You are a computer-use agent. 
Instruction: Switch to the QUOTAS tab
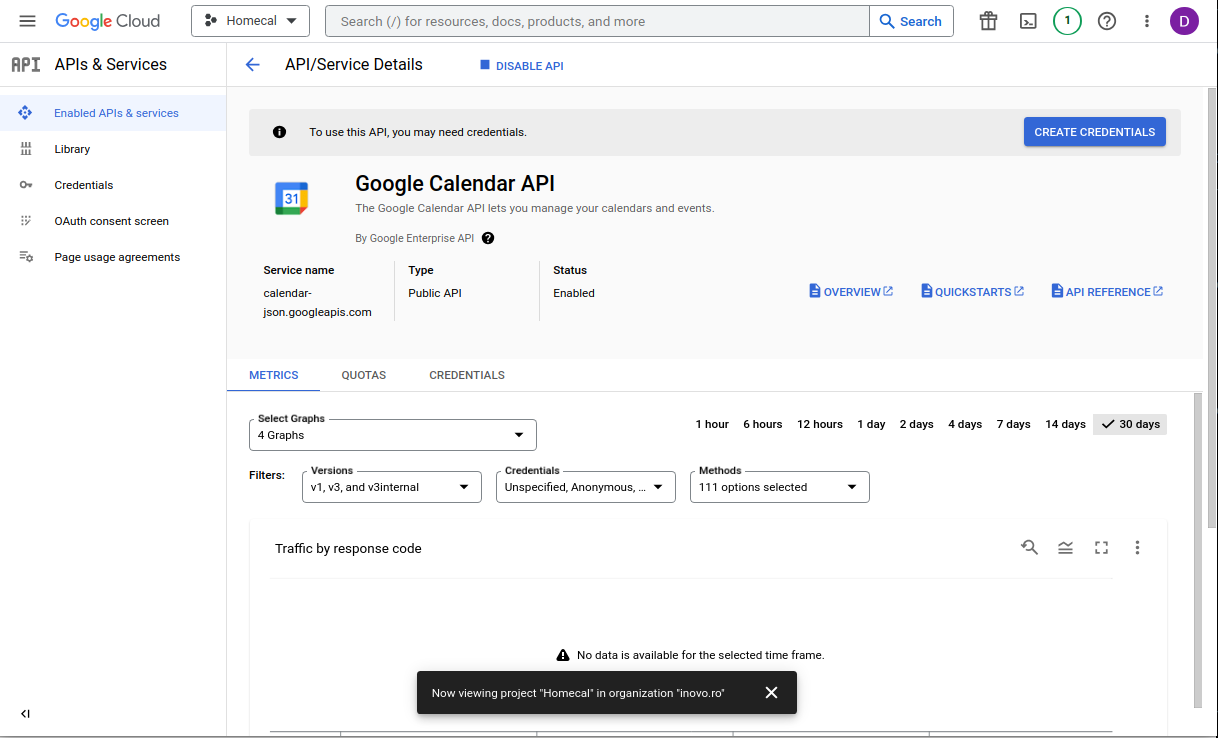[363, 375]
